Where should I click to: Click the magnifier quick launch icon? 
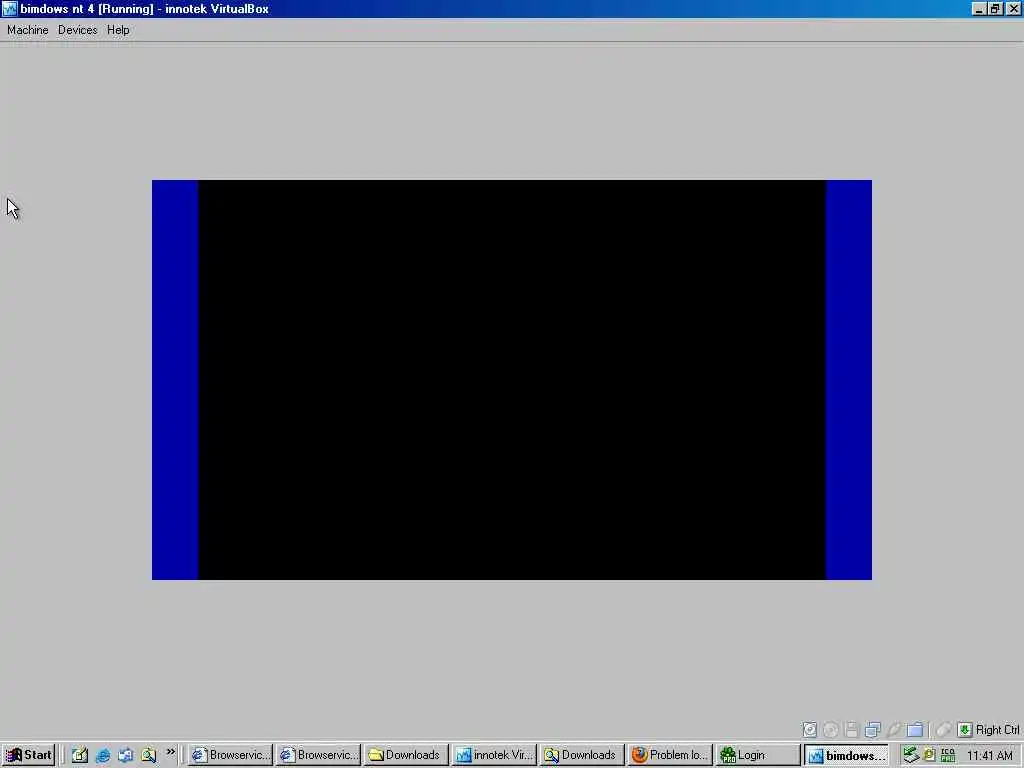[149, 756]
